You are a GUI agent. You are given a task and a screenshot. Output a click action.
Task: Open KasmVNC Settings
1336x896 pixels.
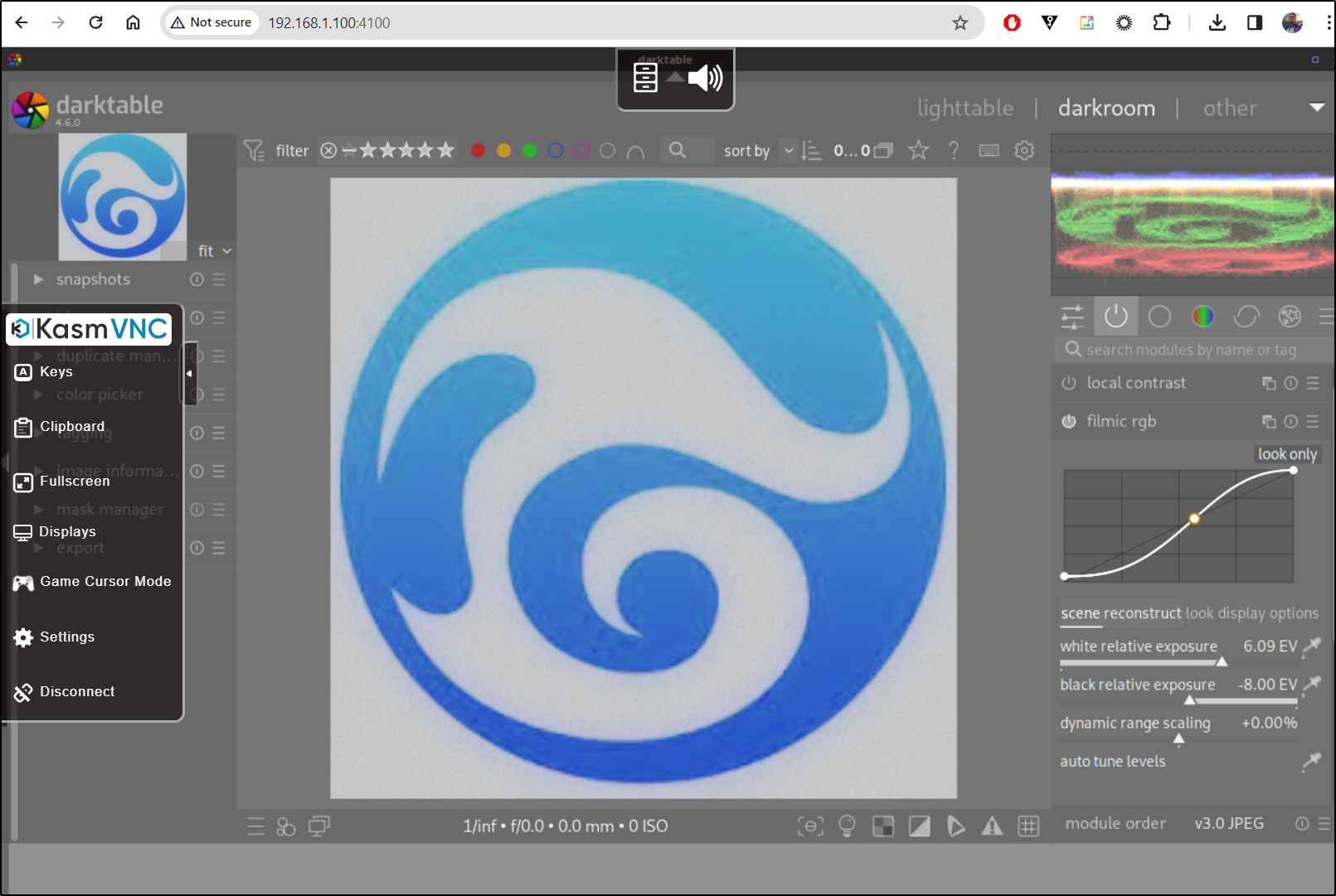pyautogui.click(x=54, y=637)
